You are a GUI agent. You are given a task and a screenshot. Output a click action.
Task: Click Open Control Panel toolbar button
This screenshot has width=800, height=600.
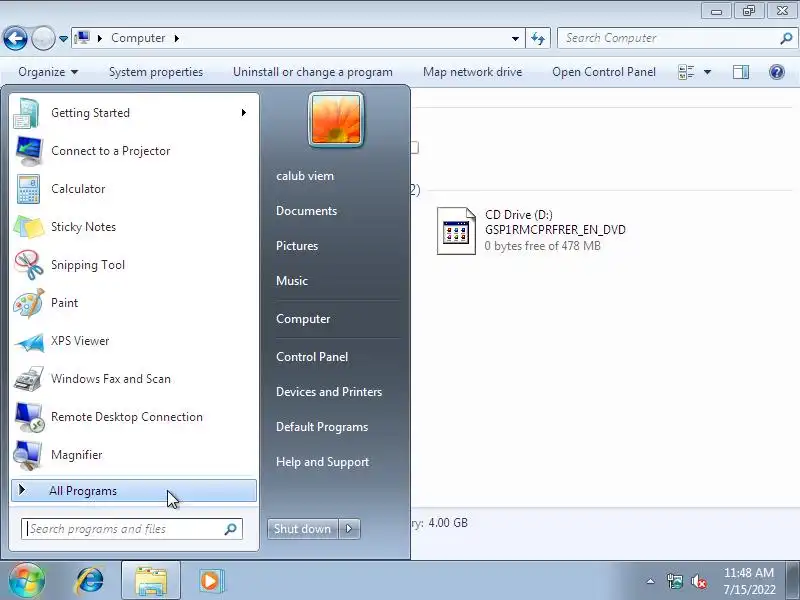click(x=604, y=72)
